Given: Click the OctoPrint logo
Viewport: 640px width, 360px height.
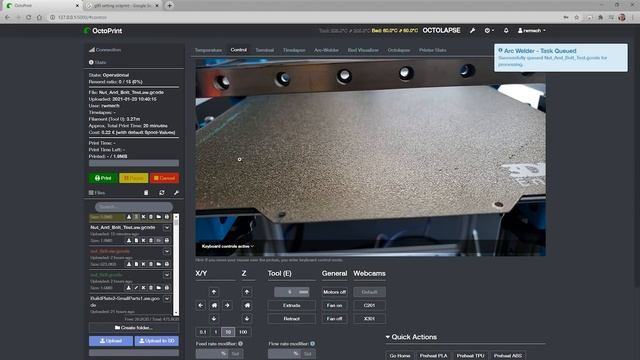Looking at the screenshot, I should point(103,31).
